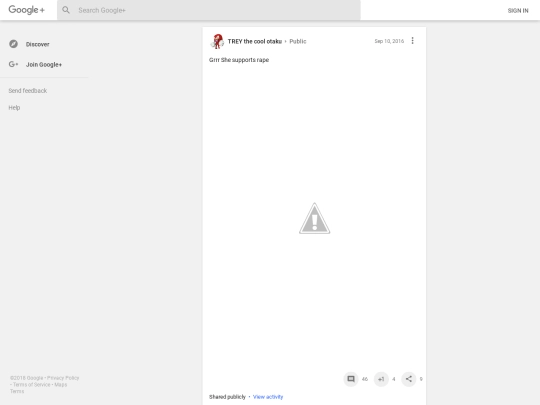Screen dimensions: 540x405
Task: Click the Discover compass icon
Action: click(13, 44)
